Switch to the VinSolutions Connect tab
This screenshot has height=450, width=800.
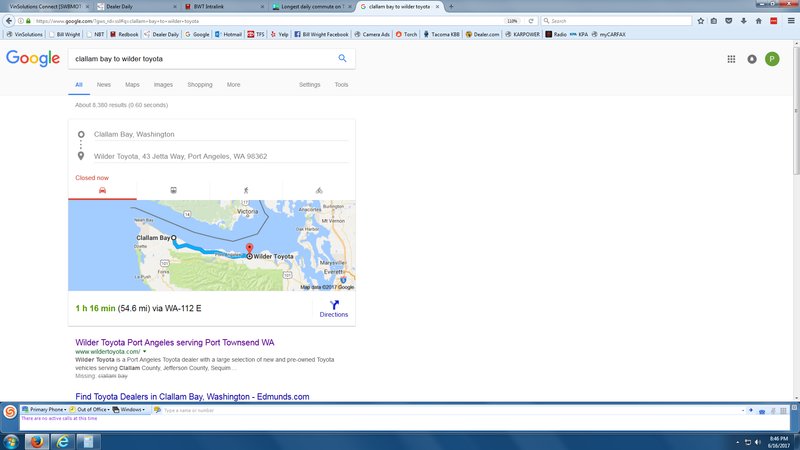pos(46,7)
